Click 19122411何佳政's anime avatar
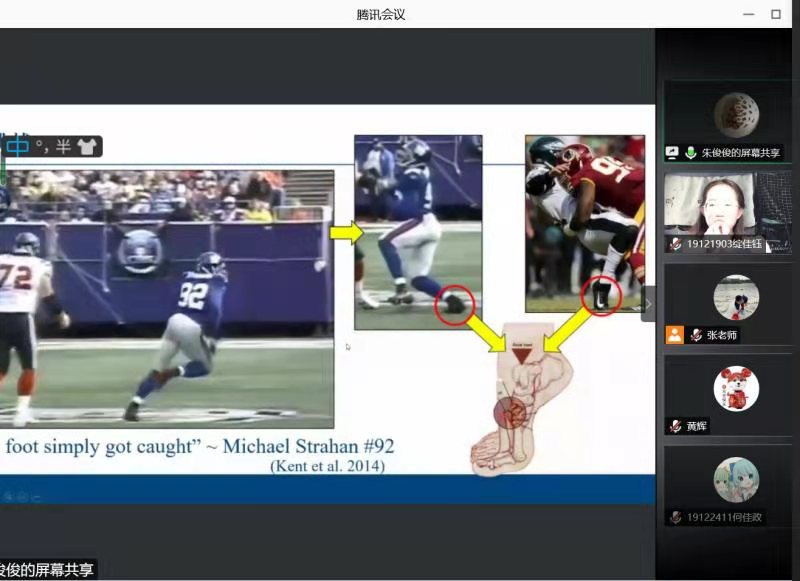The height and width of the screenshot is (581, 800). pyautogui.click(x=735, y=479)
